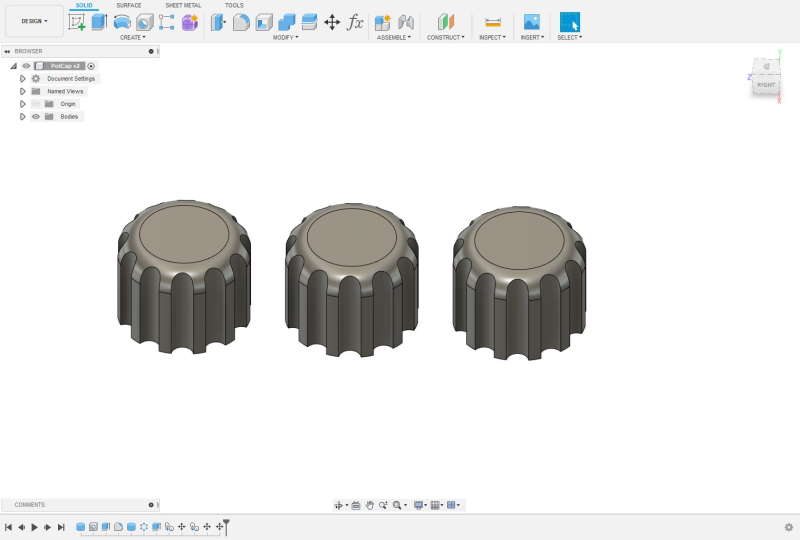Viewport: 800px width, 540px height.
Task: Collapse the Browser panel with double-arrow
Action: coord(7,51)
